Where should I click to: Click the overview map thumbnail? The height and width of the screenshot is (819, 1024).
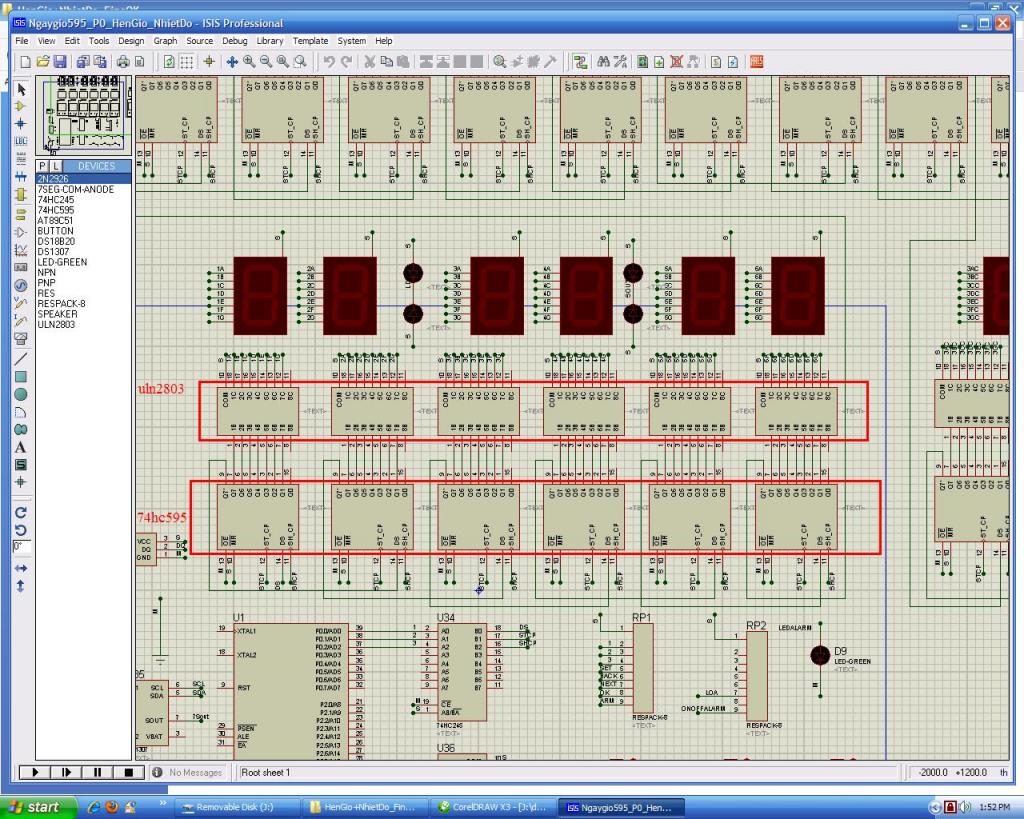[x=83, y=113]
